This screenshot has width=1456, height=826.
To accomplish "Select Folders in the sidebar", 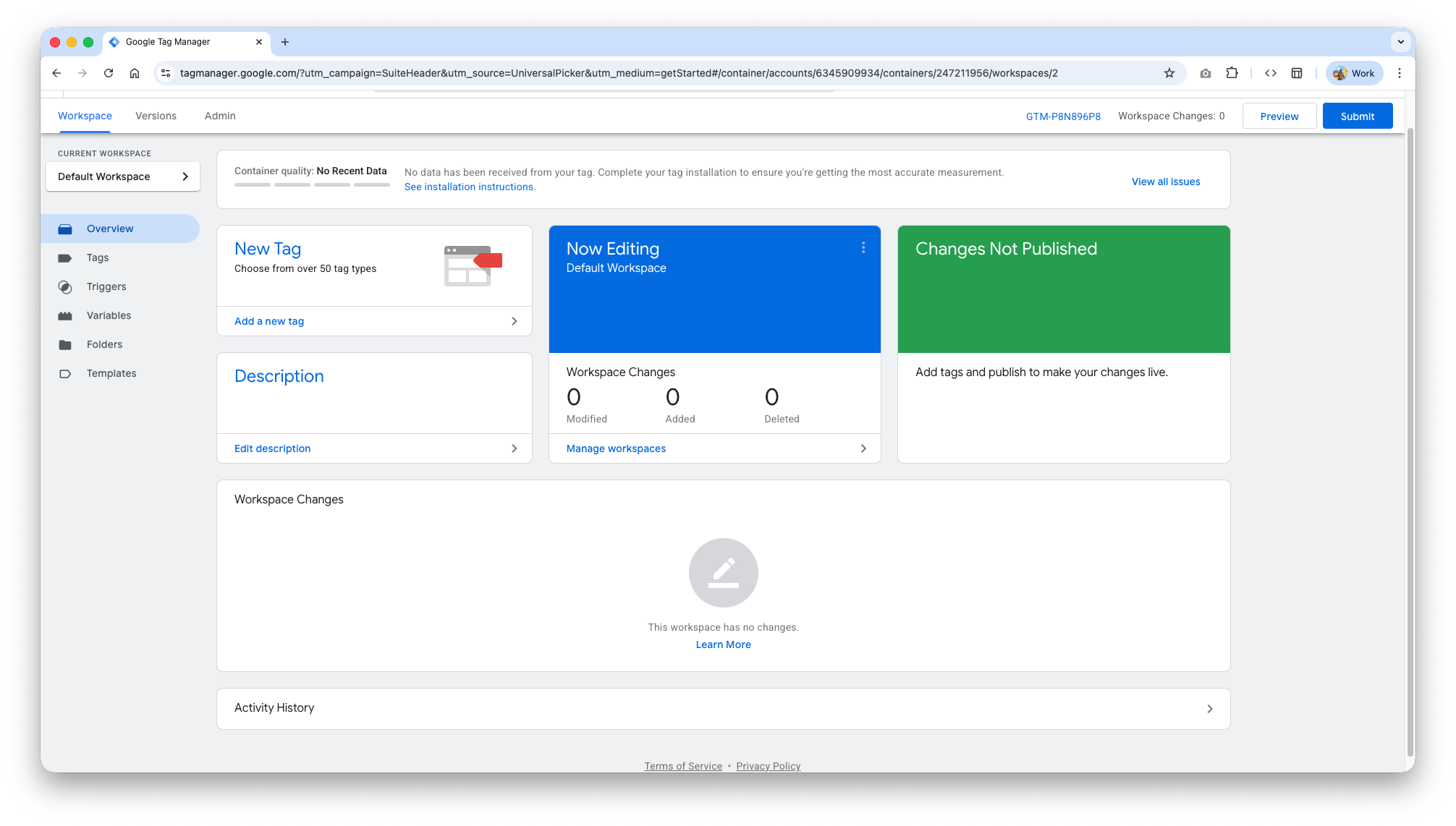I will point(120,344).
